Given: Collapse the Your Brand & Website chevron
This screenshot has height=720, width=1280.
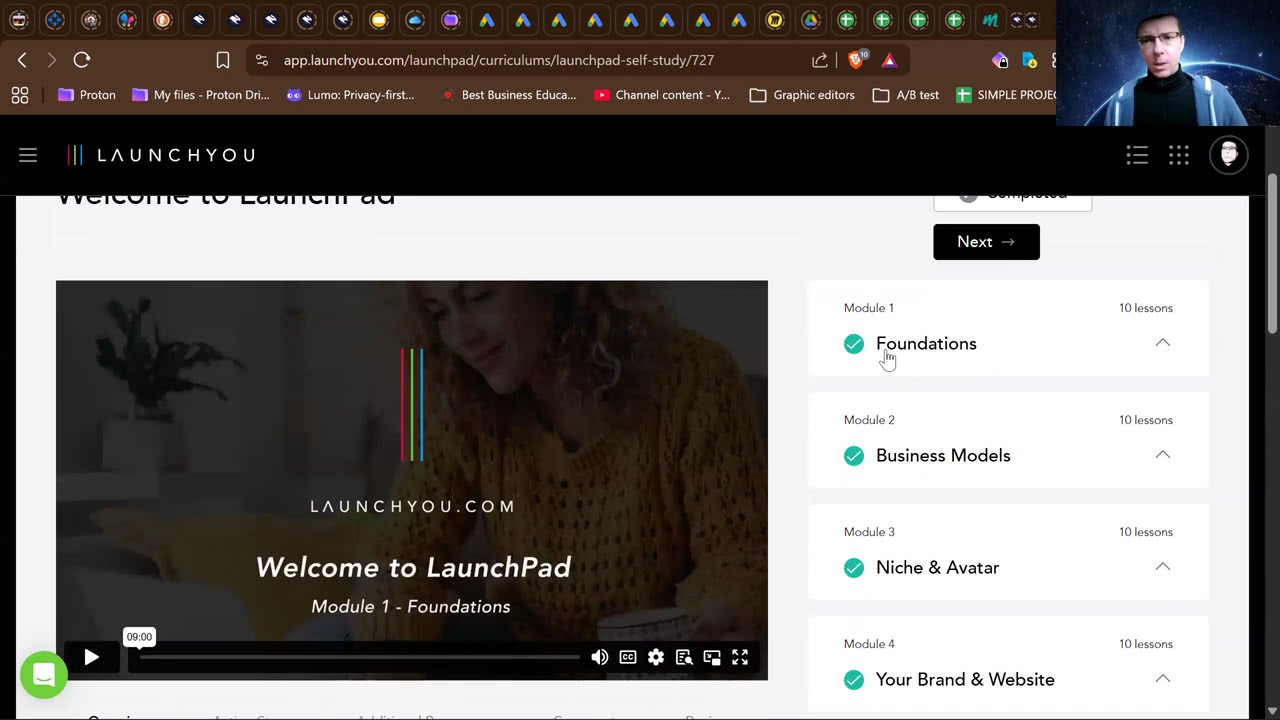Looking at the screenshot, I should (x=1163, y=679).
